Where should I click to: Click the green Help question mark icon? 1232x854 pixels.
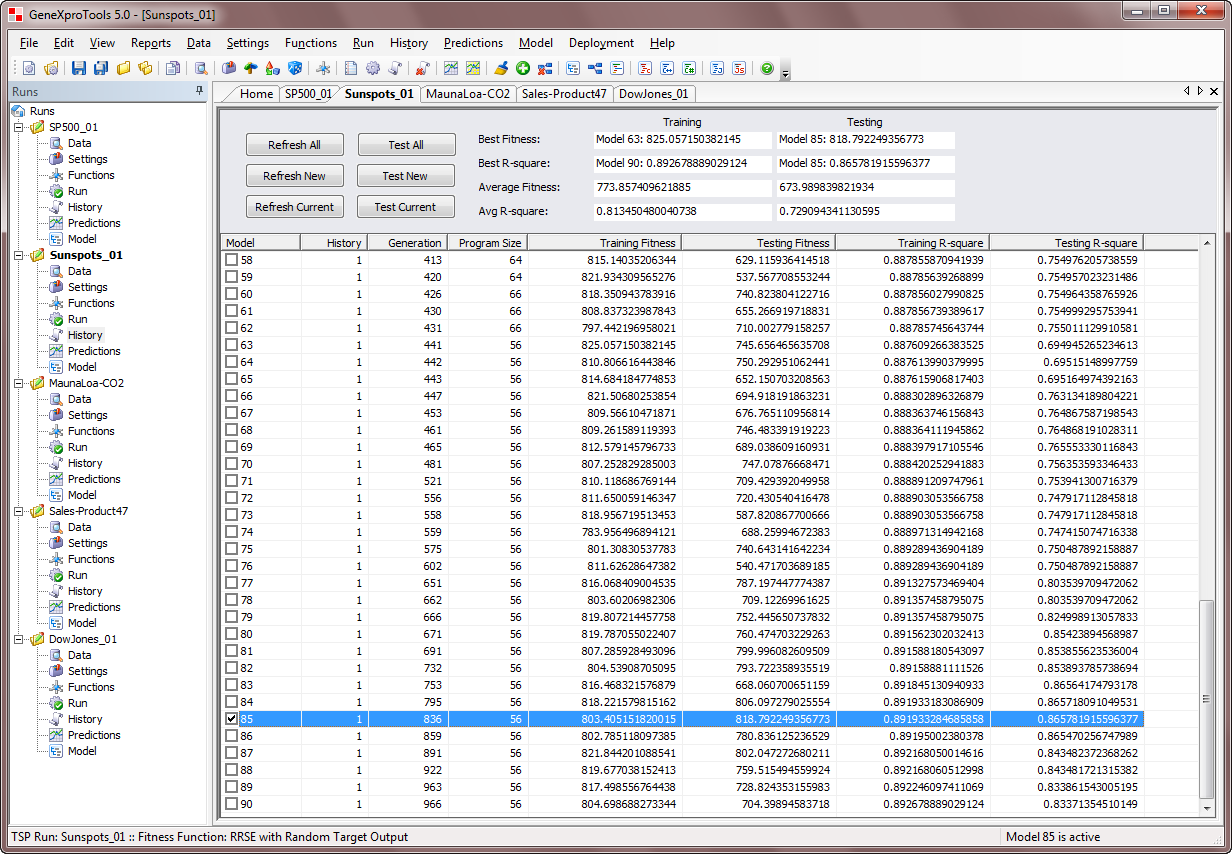766,69
